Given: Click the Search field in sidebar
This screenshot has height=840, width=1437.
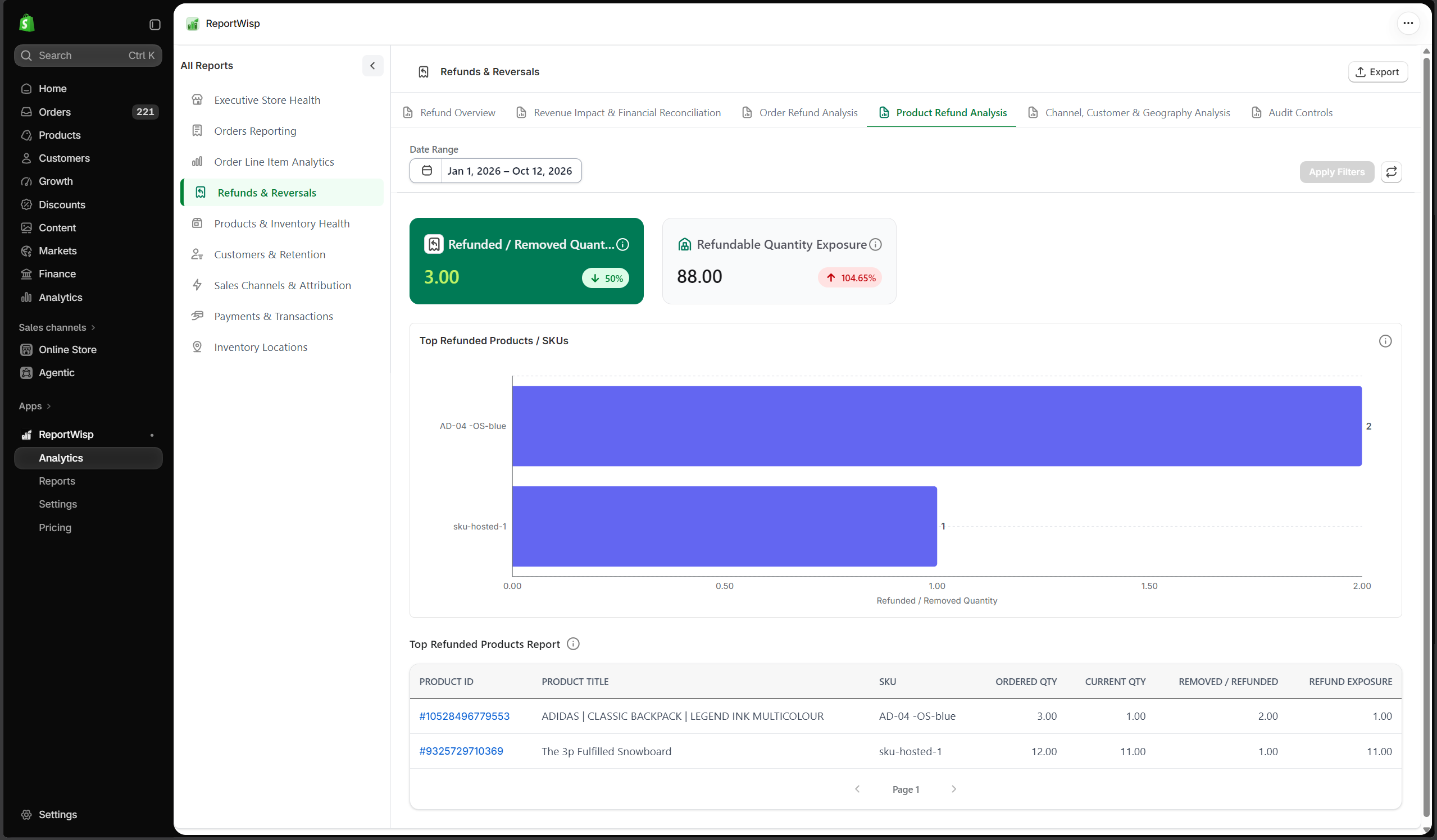Looking at the screenshot, I should coord(88,55).
